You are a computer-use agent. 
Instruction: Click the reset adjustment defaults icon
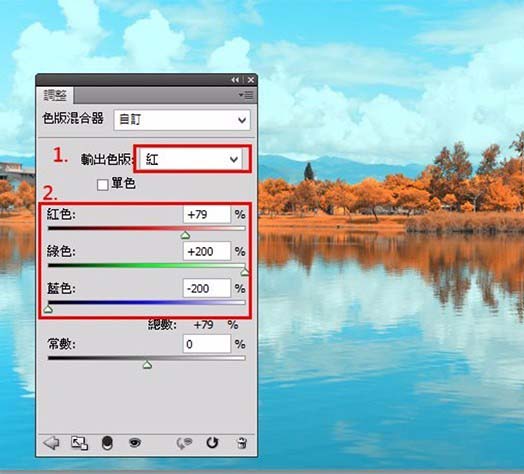click(x=212, y=443)
